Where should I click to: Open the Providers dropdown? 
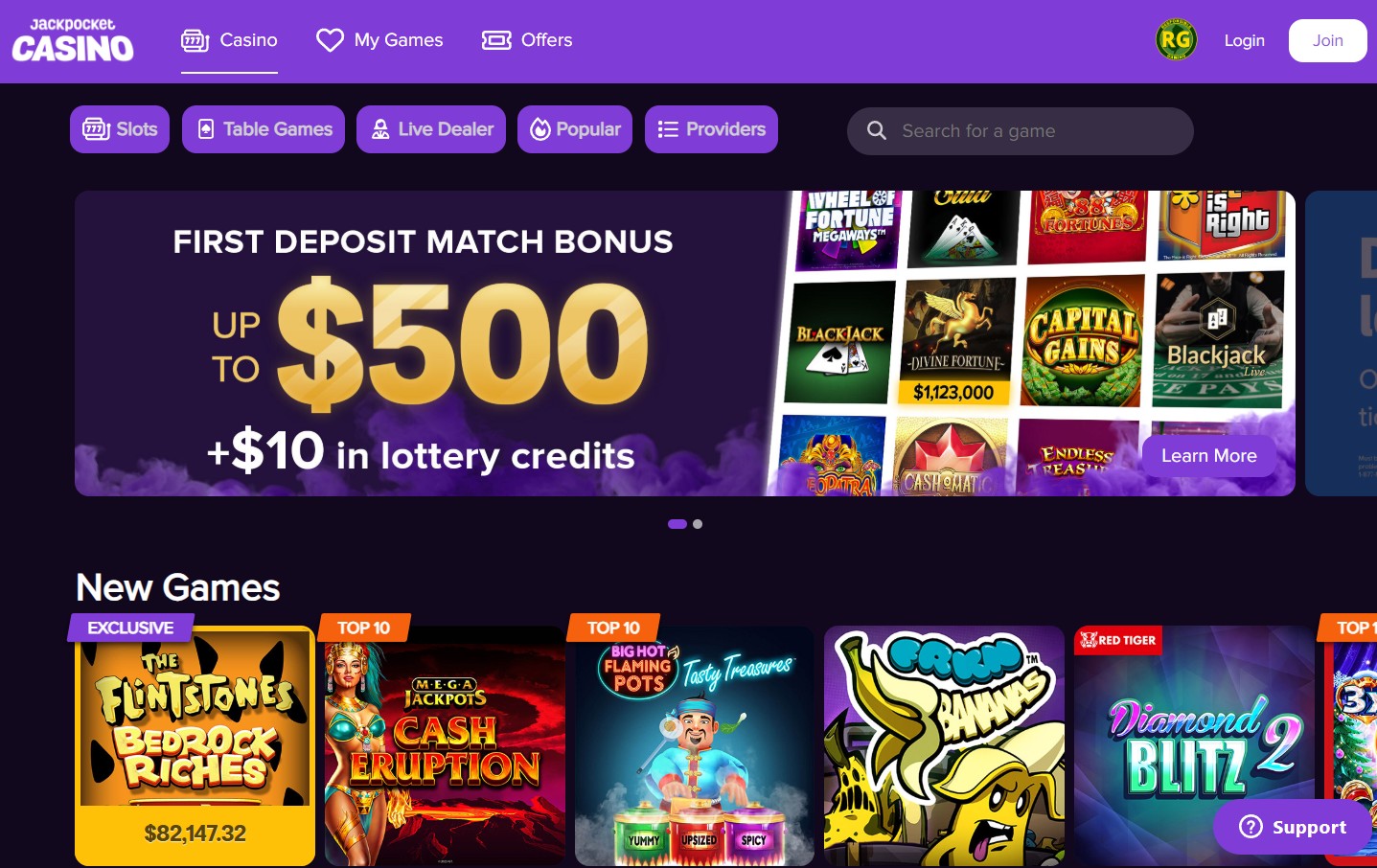coord(711,128)
